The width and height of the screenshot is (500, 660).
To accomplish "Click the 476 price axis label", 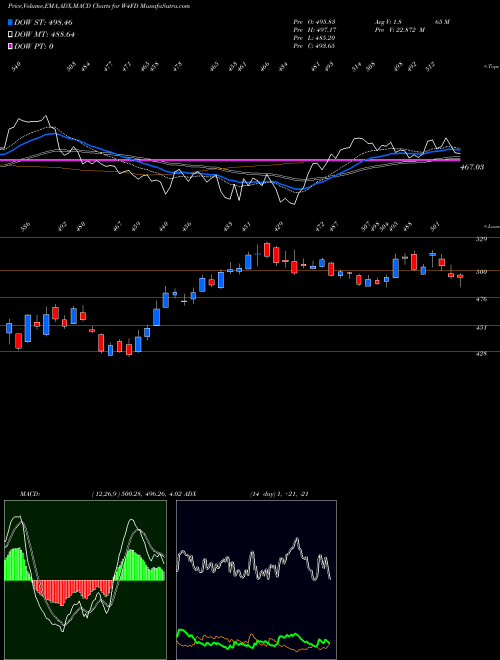I will tap(481, 300).
